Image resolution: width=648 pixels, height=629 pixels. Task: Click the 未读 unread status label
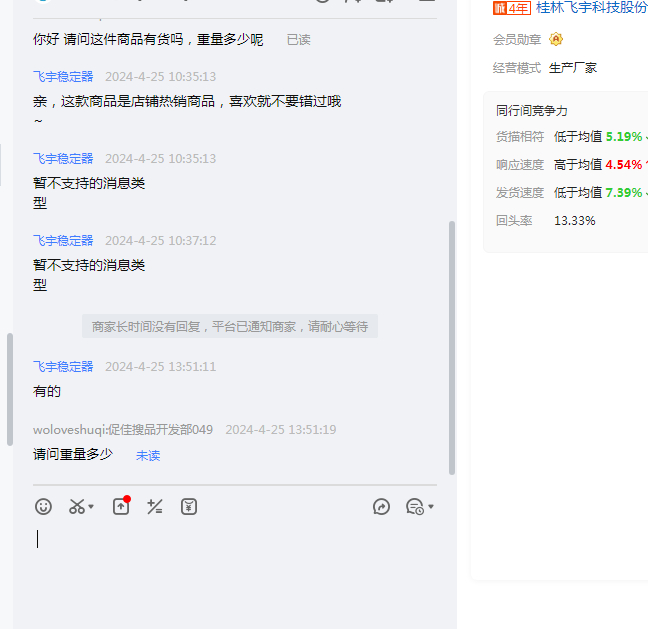148,455
